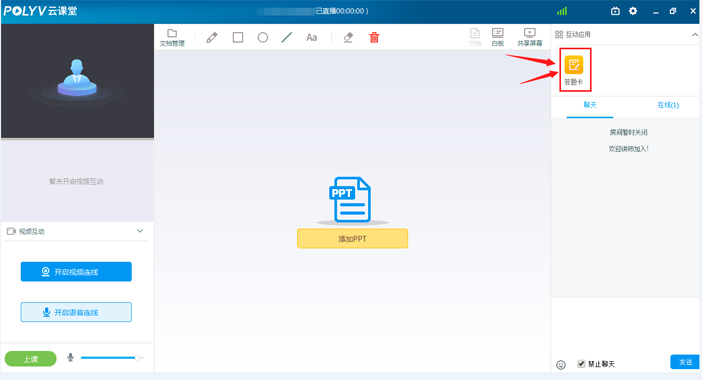Image resolution: width=702 pixels, height=380 pixels.
Task: Click the presenter avatar in video panel
Action: click(77, 77)
